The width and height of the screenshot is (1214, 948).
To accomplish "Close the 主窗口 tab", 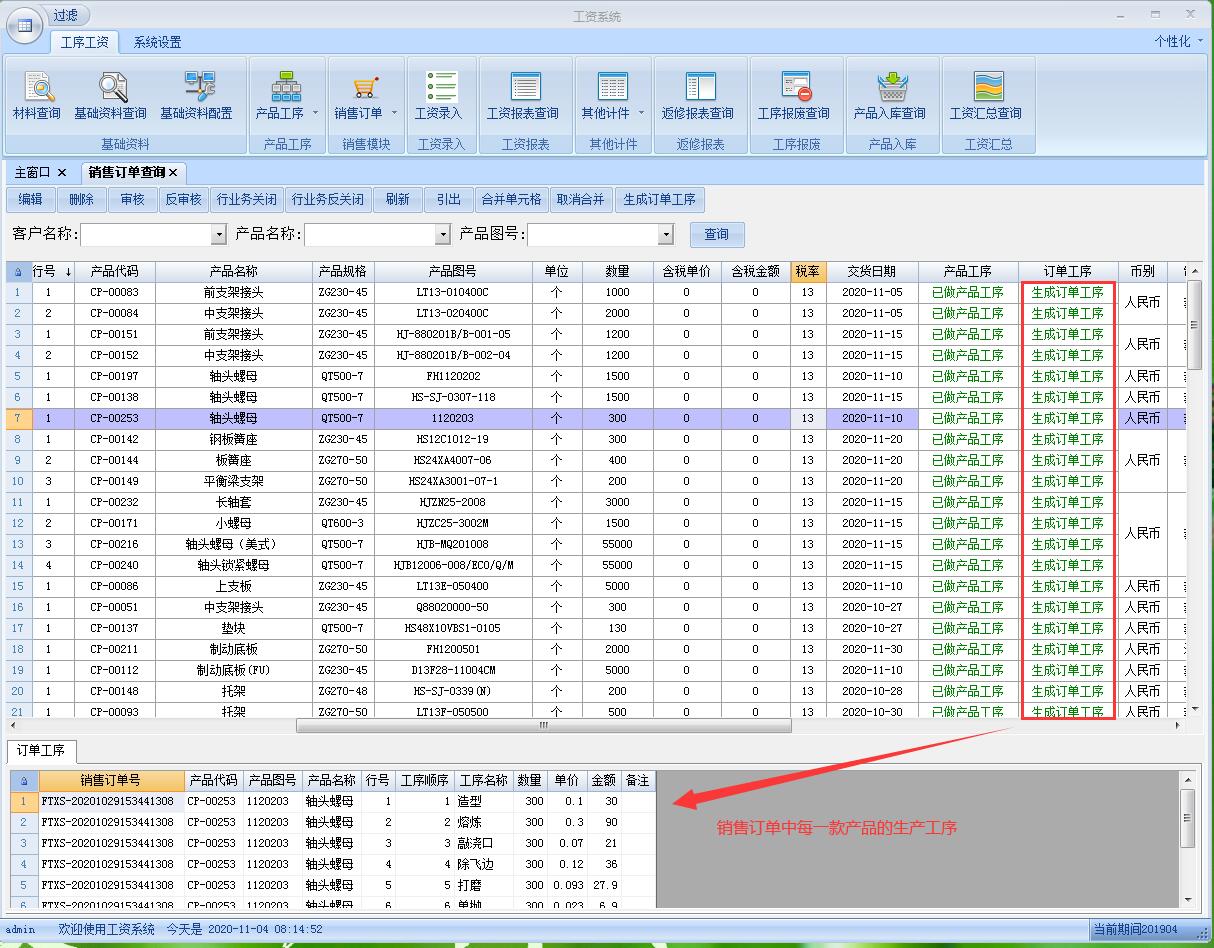I will point(62,173).
